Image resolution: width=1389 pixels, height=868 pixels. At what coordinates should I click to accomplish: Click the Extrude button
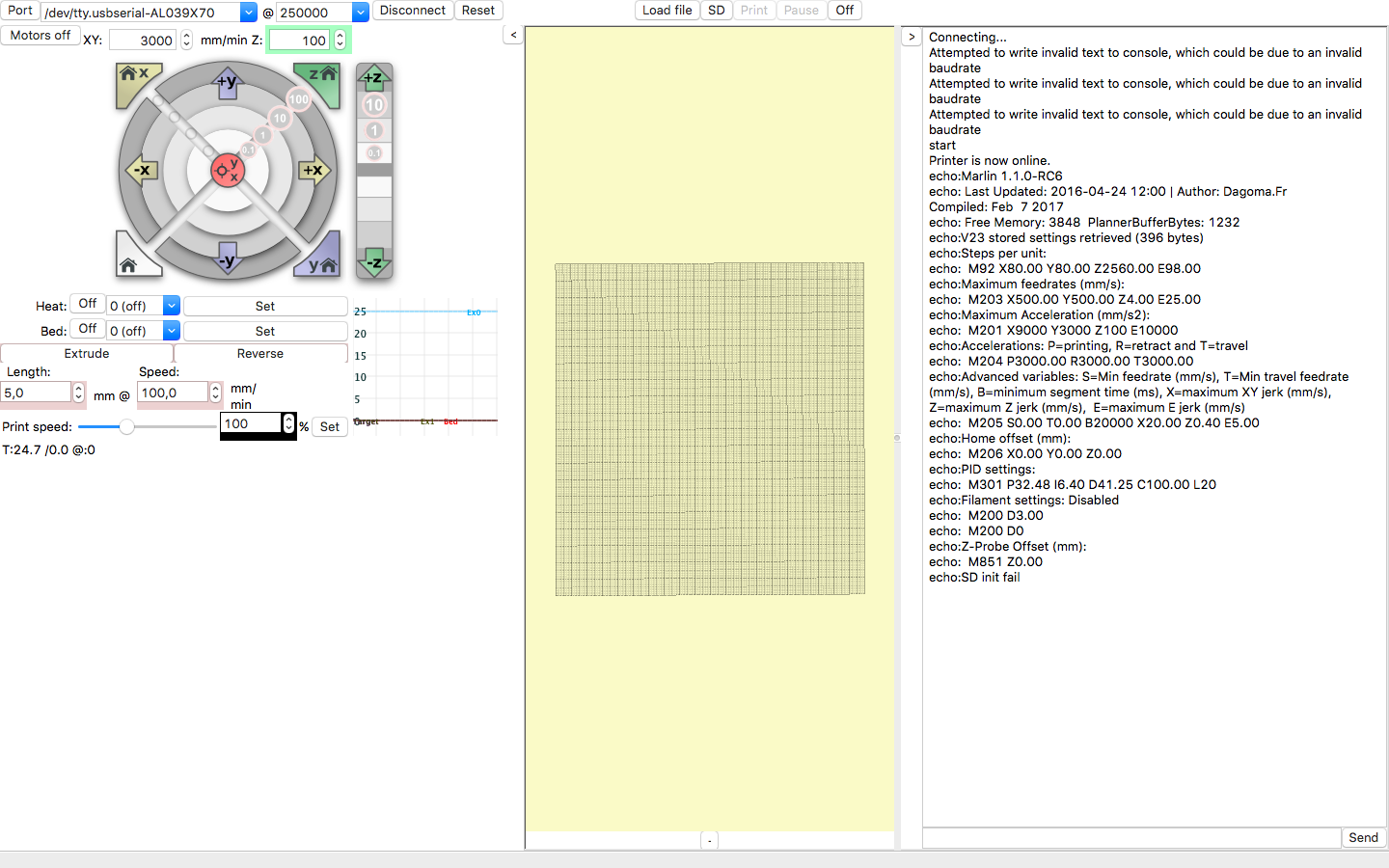[87, 354]
